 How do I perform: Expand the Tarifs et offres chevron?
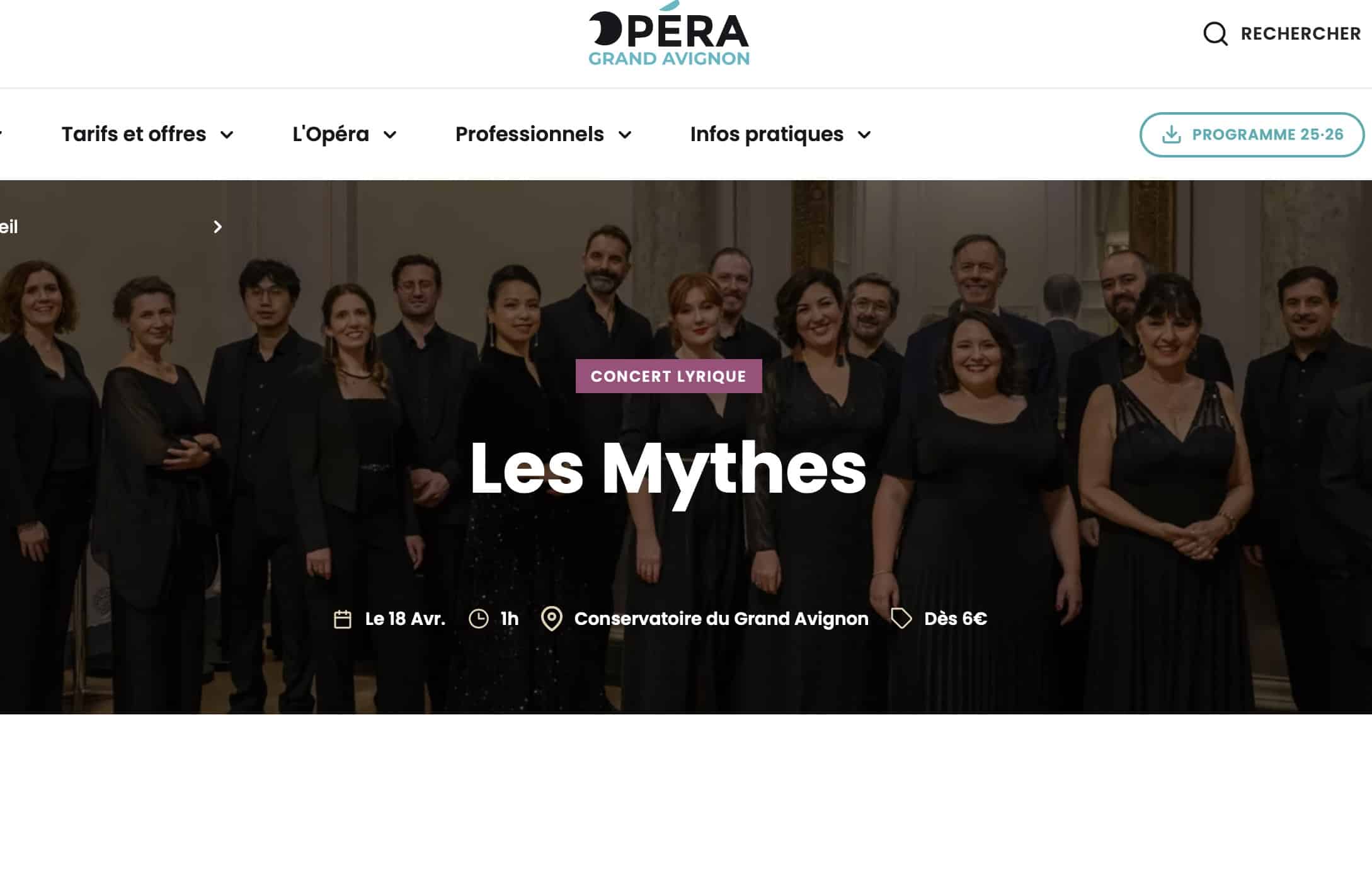tap(227, 135)
